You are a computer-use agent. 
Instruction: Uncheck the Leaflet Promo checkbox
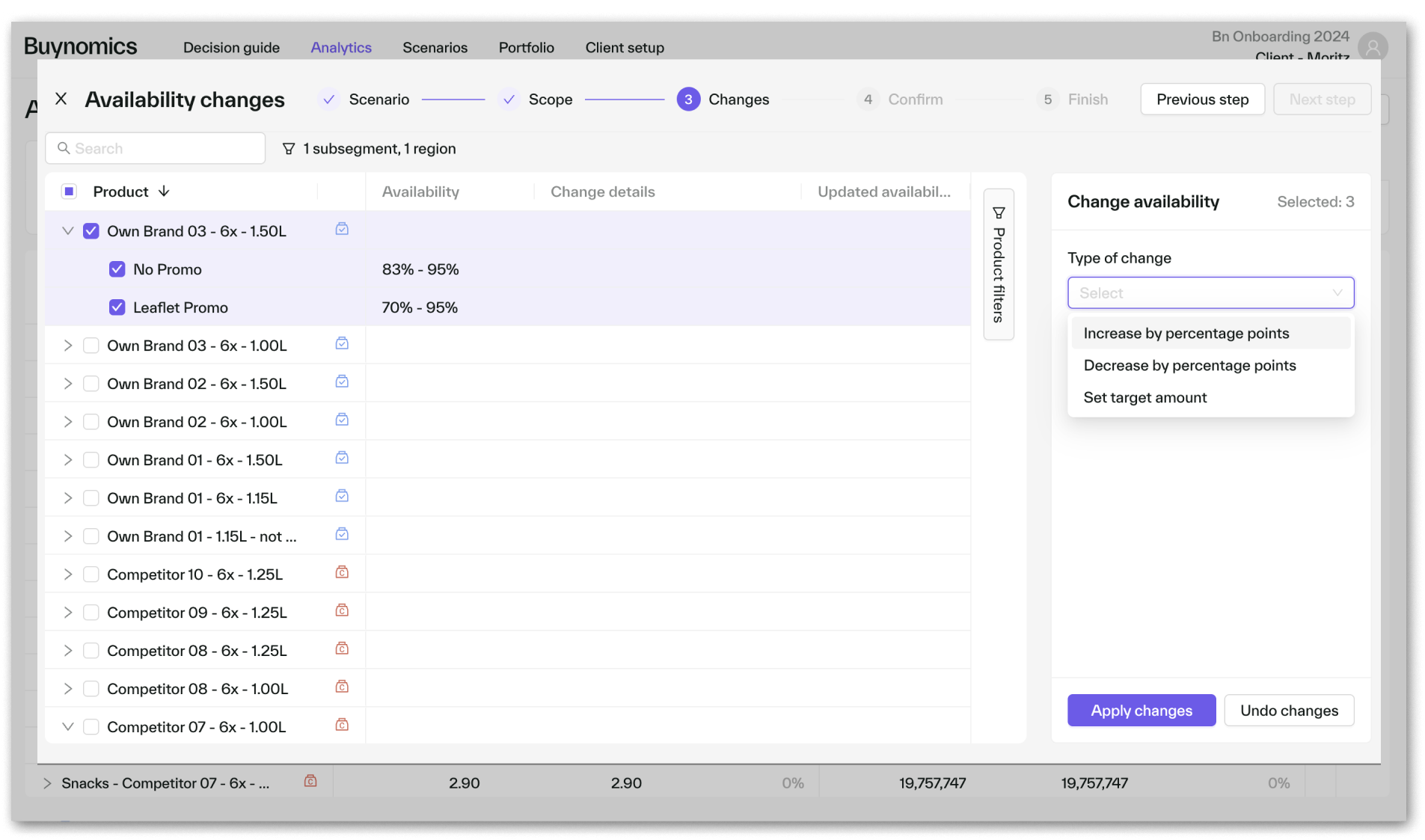tap(117, 307)
